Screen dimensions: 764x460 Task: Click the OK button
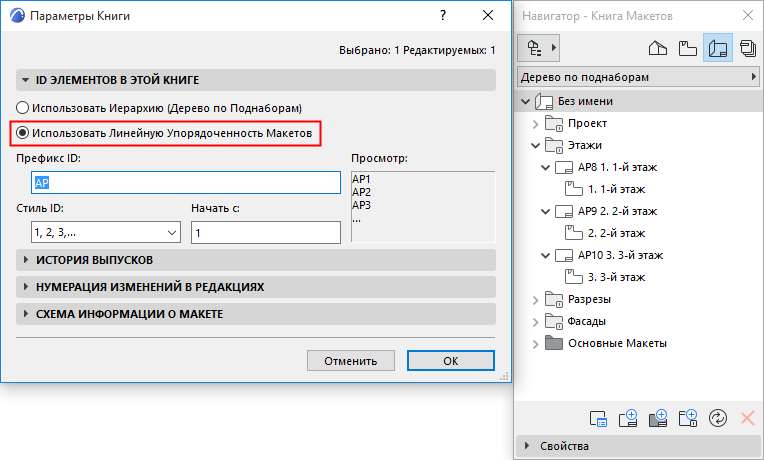point(451,361)
